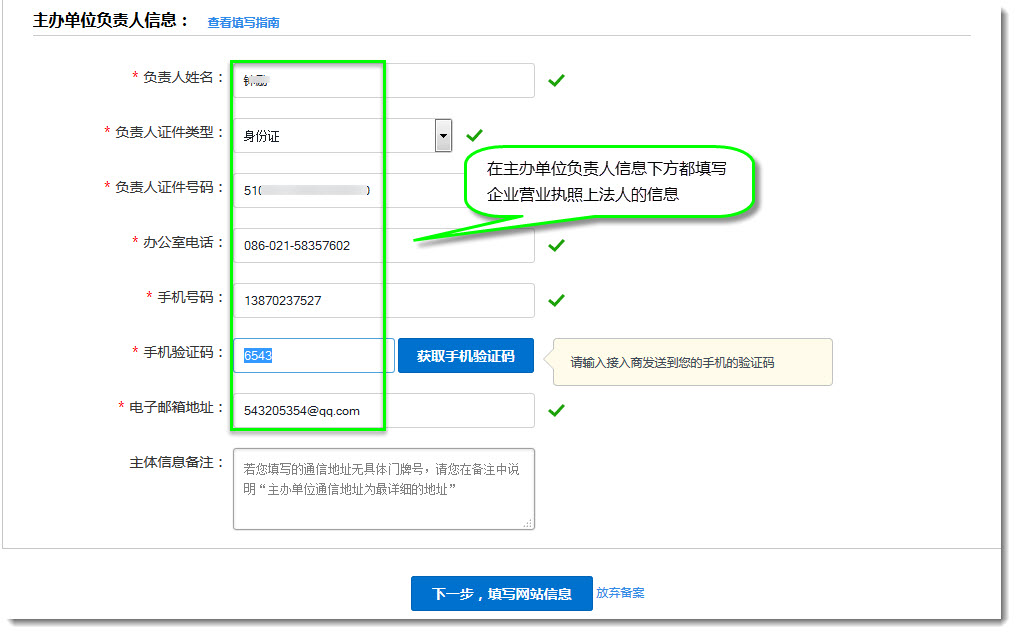
Task: Click the green checkmark beside 负责人姓名 field
Action: point(556,80)
